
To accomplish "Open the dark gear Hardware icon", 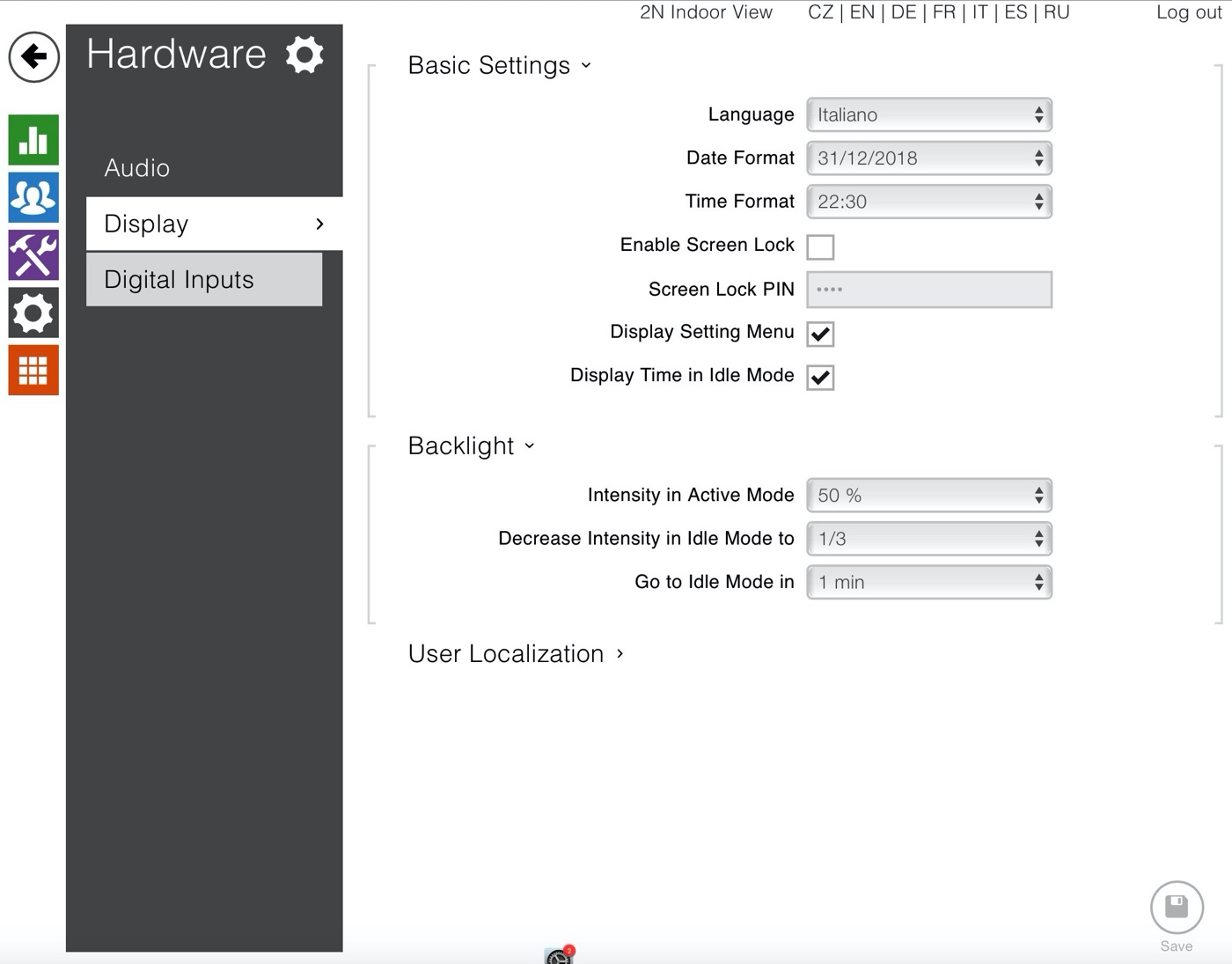I will tap(33, 313).
